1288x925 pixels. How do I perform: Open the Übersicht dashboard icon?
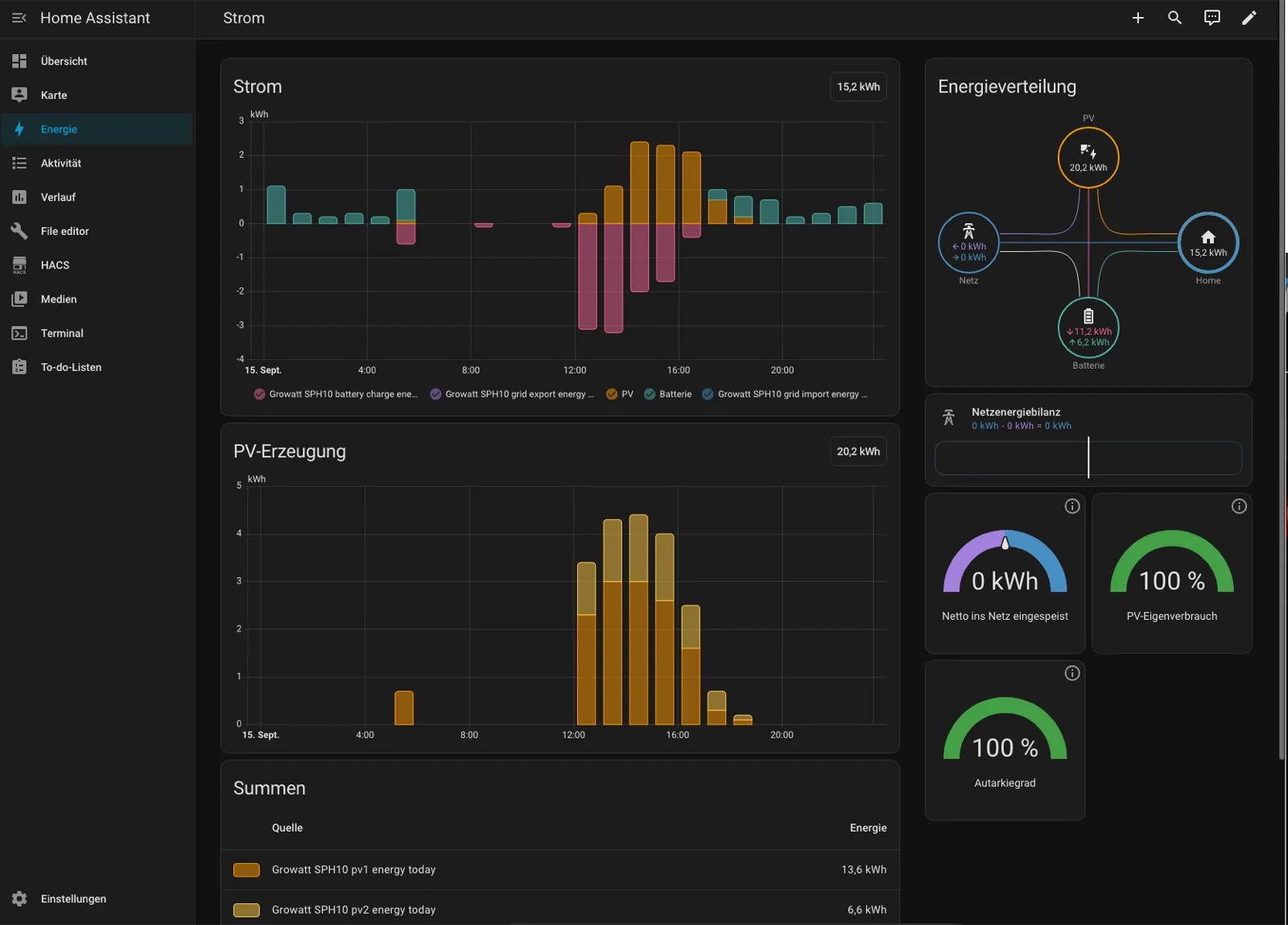pyautogui.click(x=19, y=61)
